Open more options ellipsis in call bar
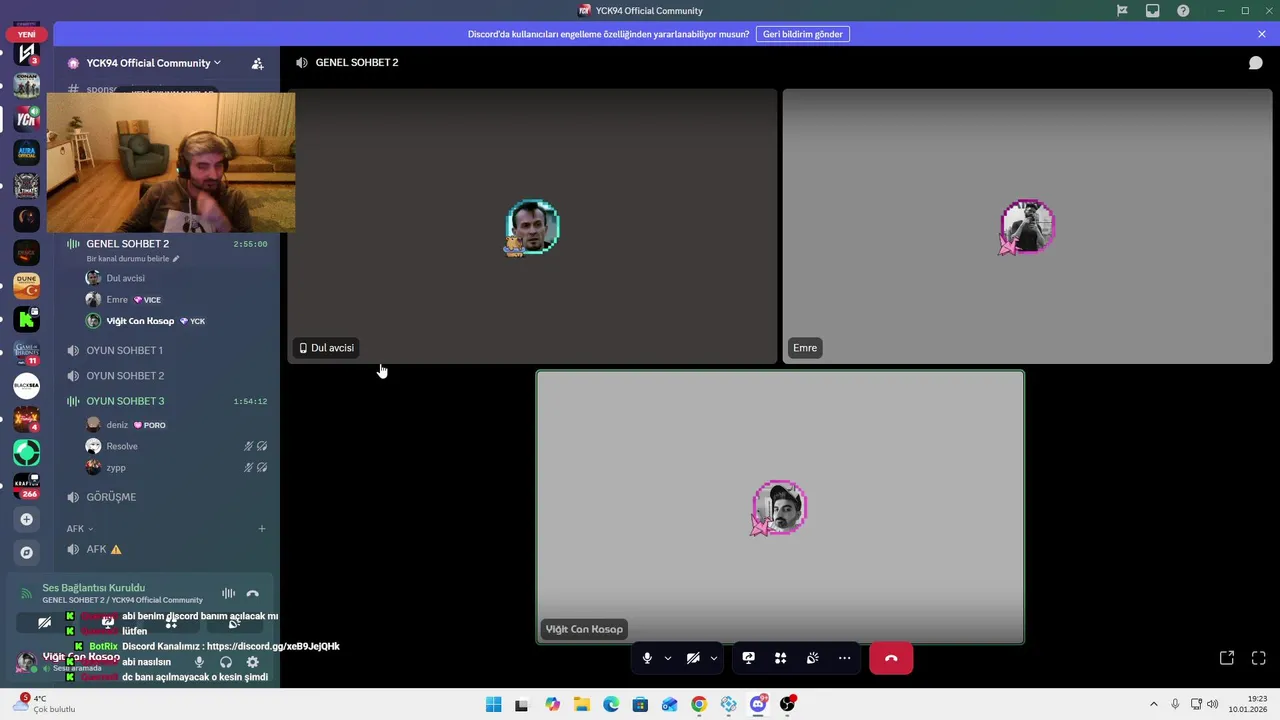 coord(845,658)
